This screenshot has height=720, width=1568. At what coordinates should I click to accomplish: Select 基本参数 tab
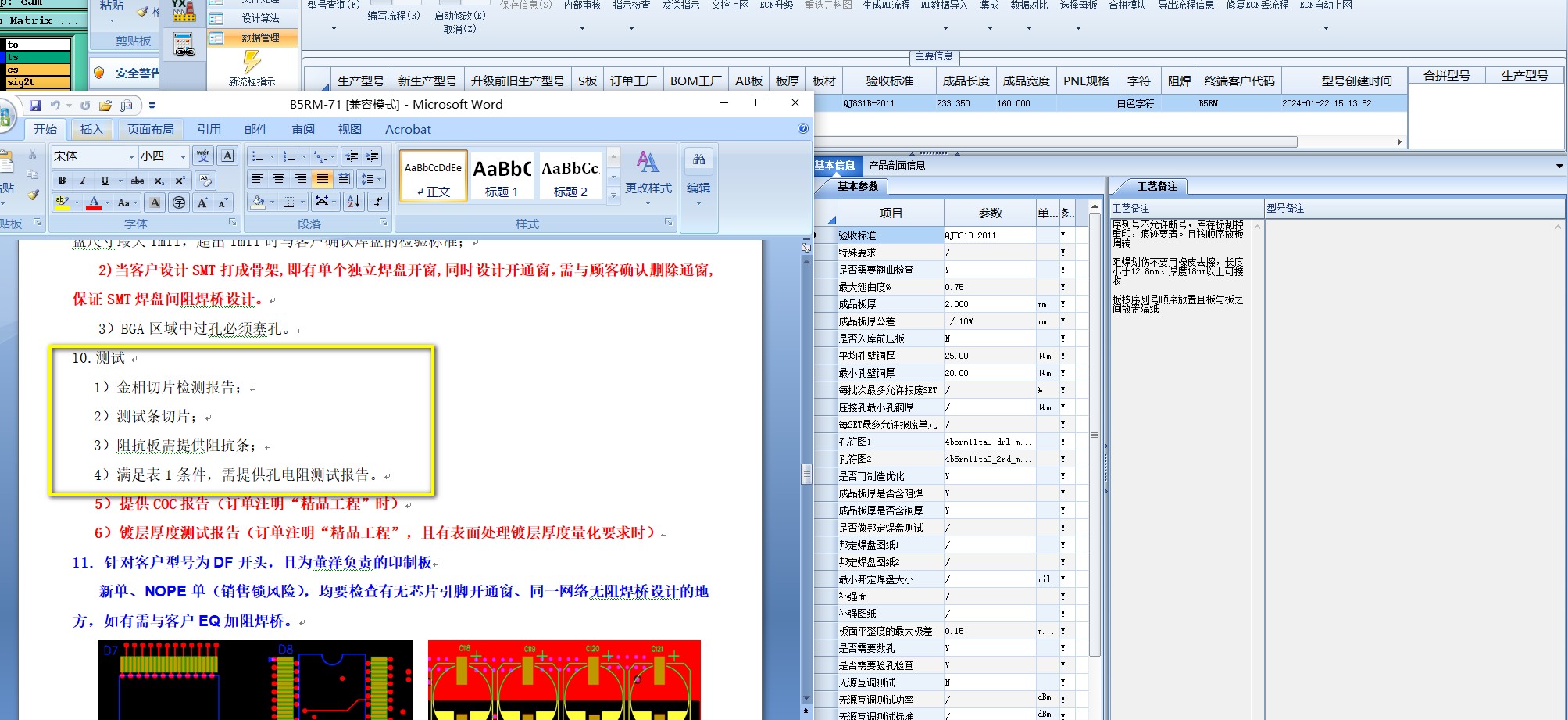(x=858, y=186)
